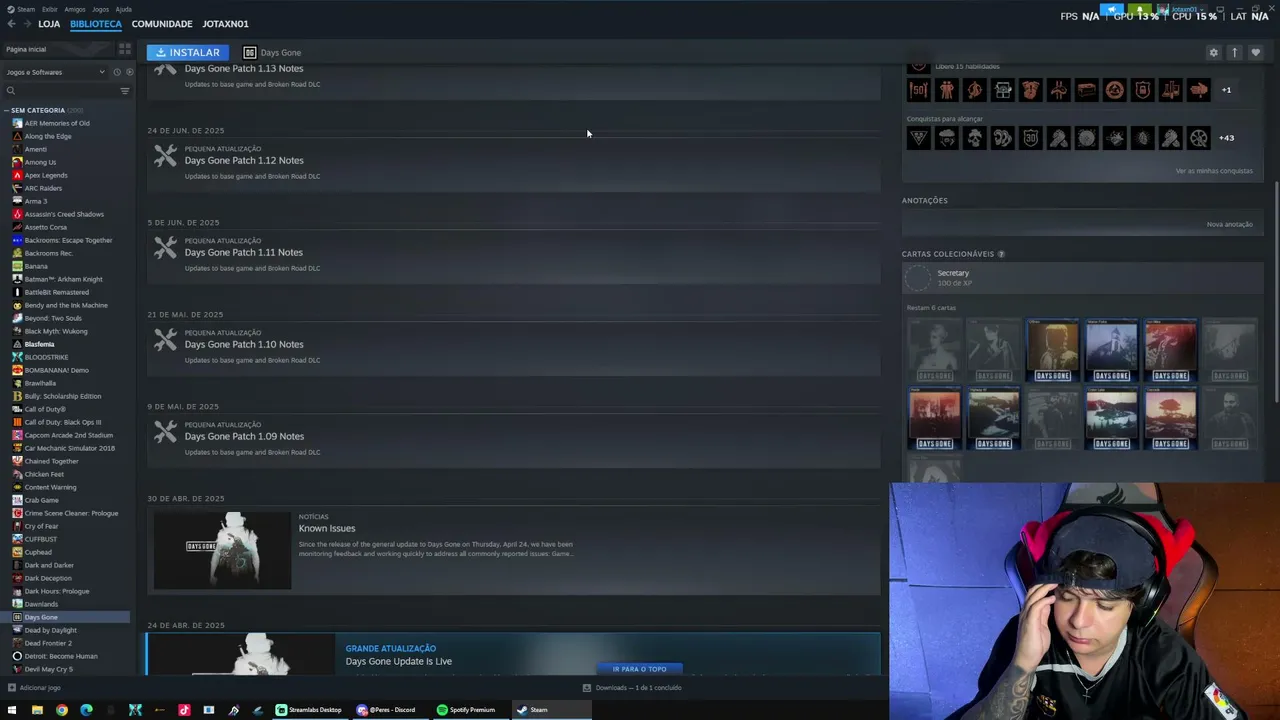Open the Known Issues news thumbnail
Screen dimensions: 1280x720
tap(222, 549)
